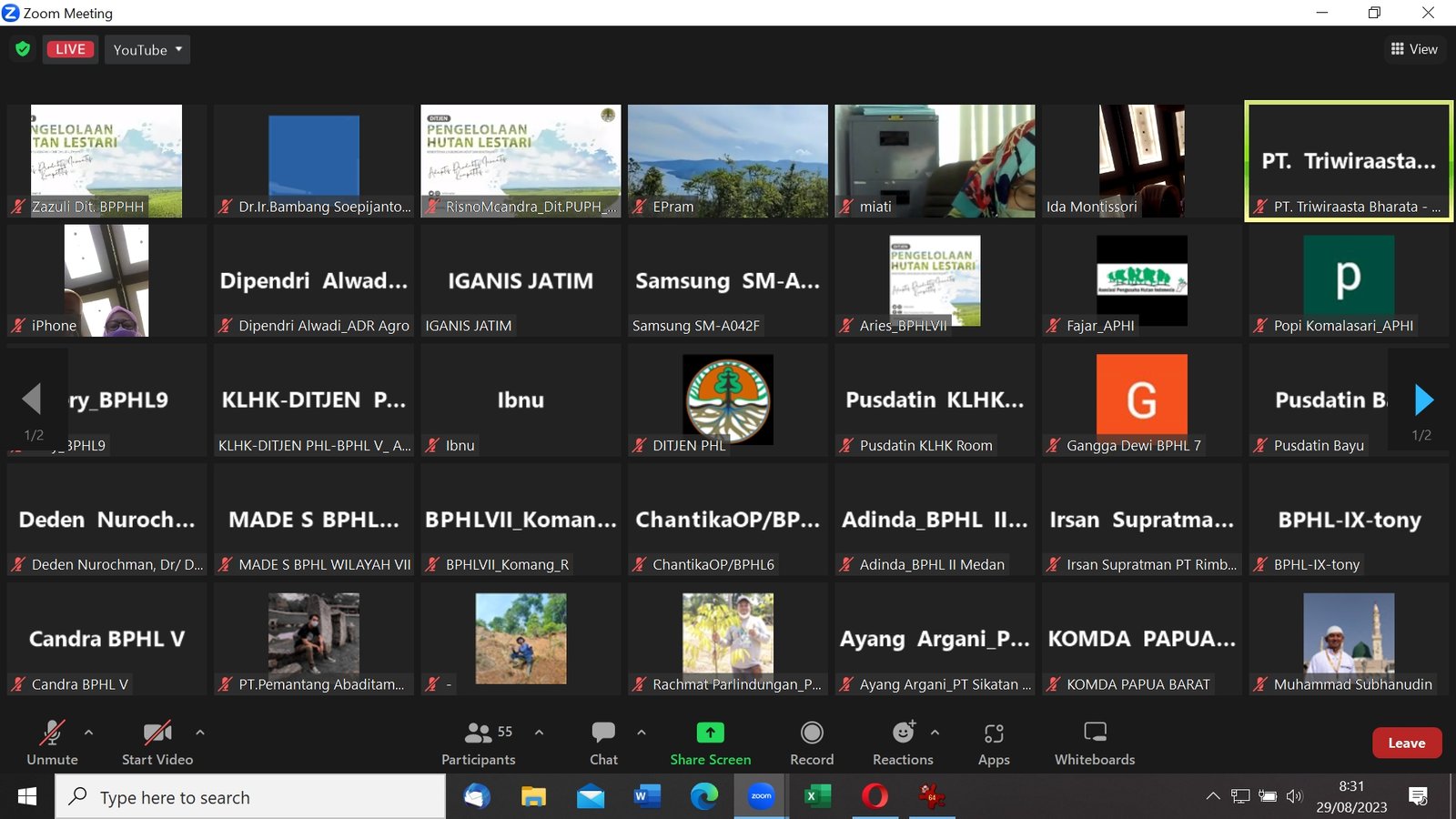Open Word from taskbar
1456x819 pixels.
pos(647,796)
